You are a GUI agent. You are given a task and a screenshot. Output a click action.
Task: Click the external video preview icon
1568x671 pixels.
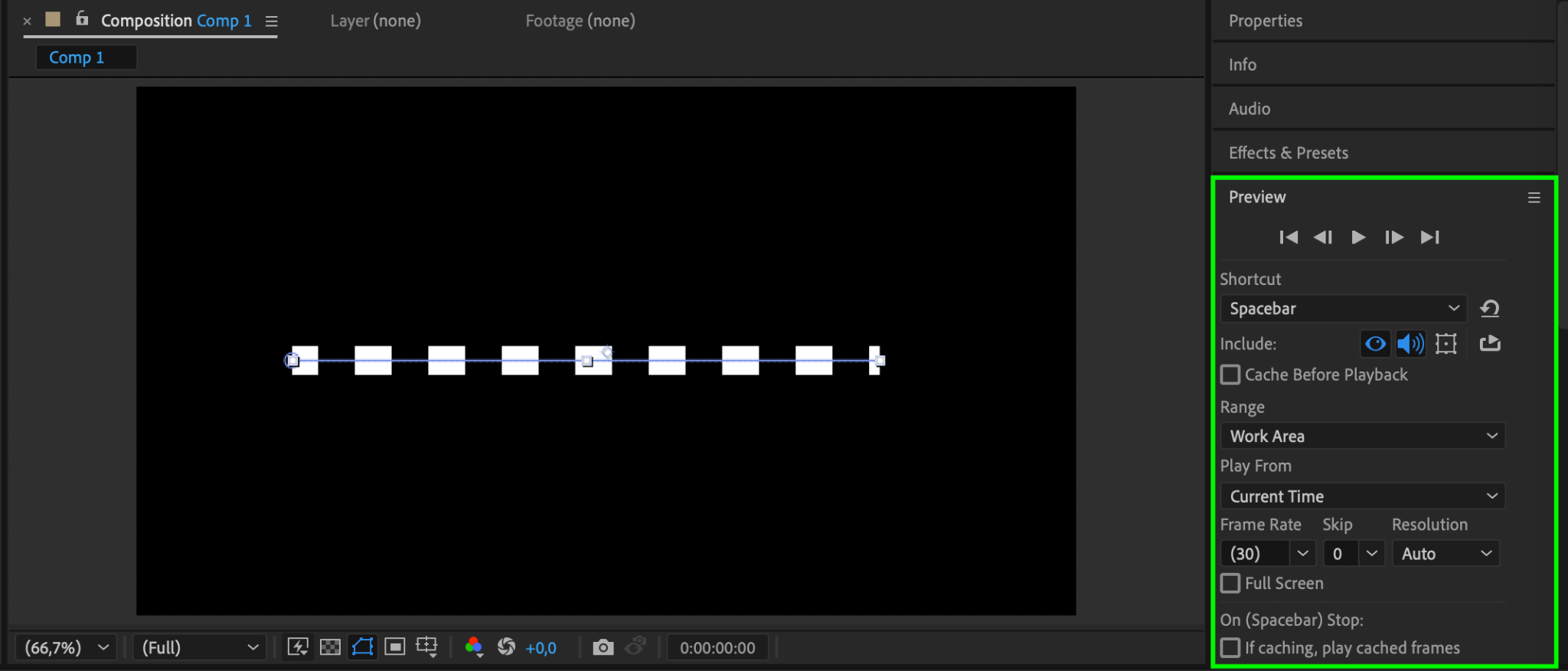coord(1490,343)
